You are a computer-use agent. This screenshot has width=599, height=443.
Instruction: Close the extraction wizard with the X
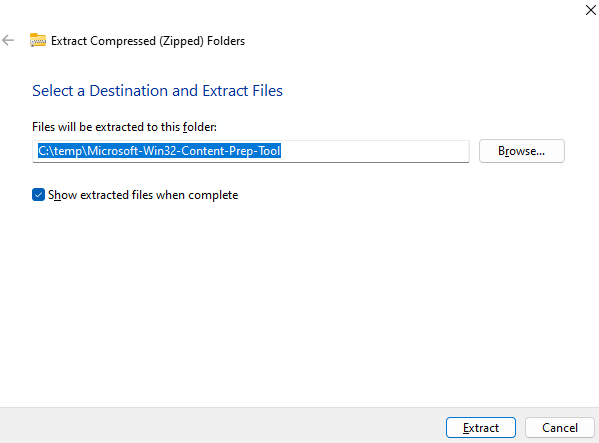point(591,10)
